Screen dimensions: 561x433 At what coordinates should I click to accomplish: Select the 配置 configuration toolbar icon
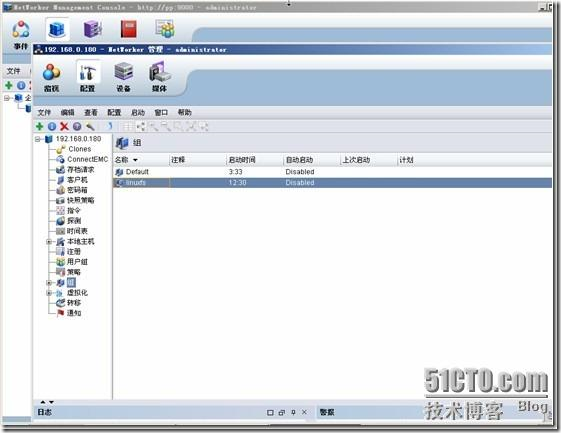click(x=88, y=78)
